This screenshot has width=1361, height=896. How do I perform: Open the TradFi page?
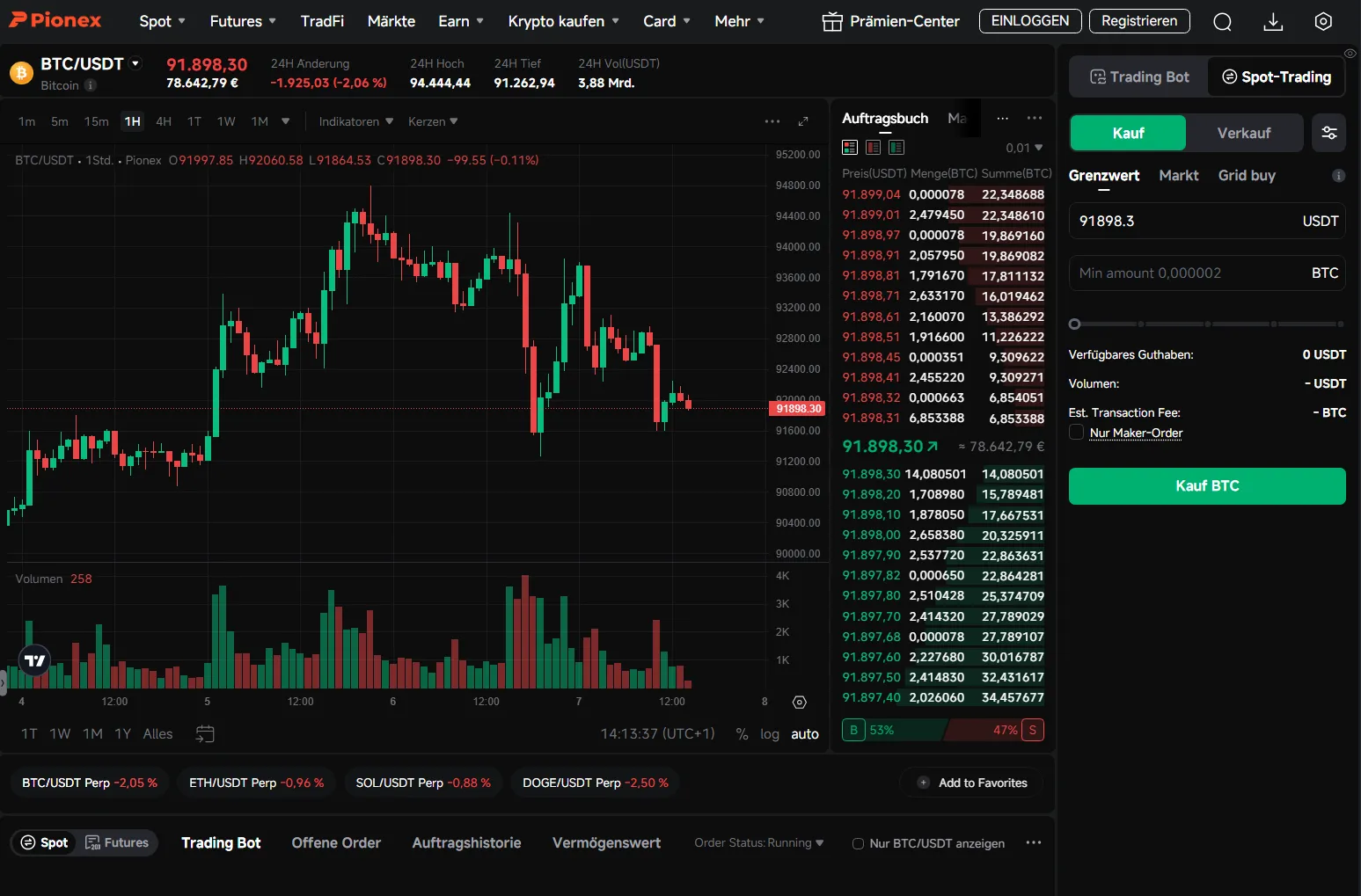tap(322, 21)
